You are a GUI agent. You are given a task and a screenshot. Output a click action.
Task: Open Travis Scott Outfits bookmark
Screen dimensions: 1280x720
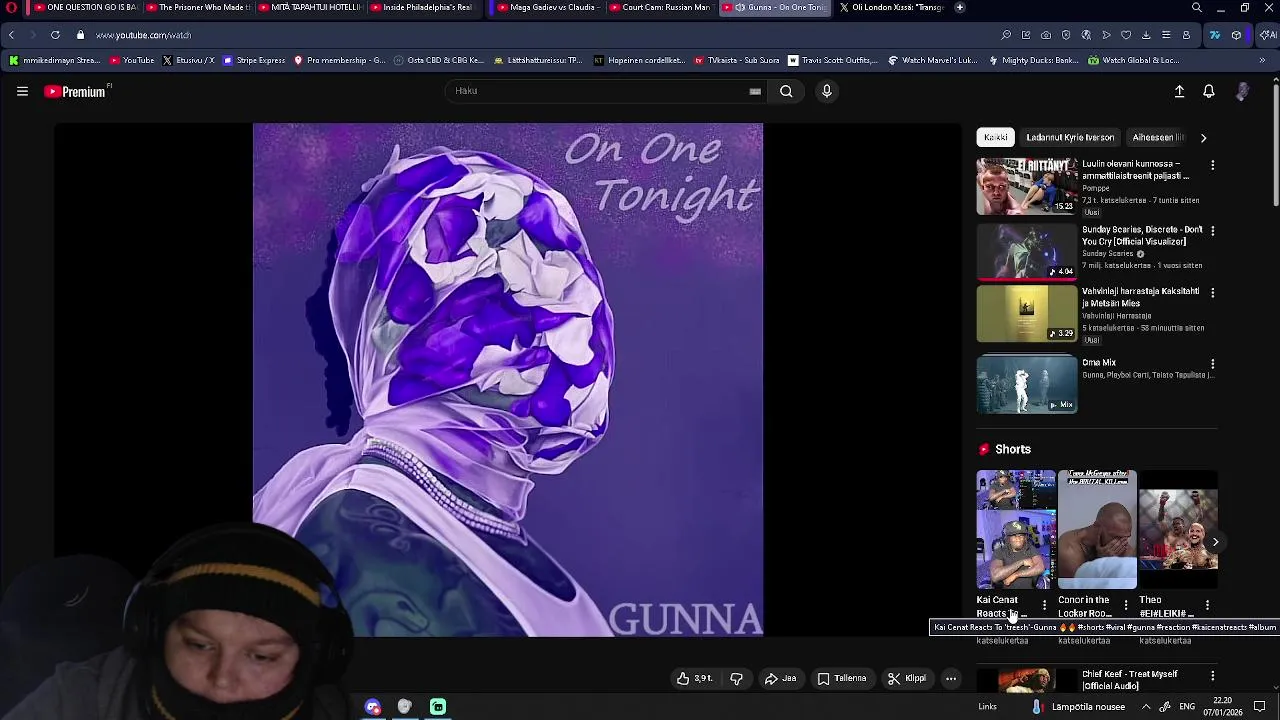point(833,60)
